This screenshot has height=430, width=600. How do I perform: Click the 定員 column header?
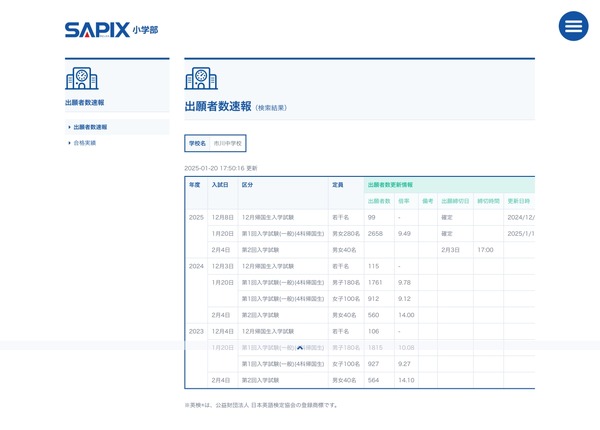[x=338, y=185]
